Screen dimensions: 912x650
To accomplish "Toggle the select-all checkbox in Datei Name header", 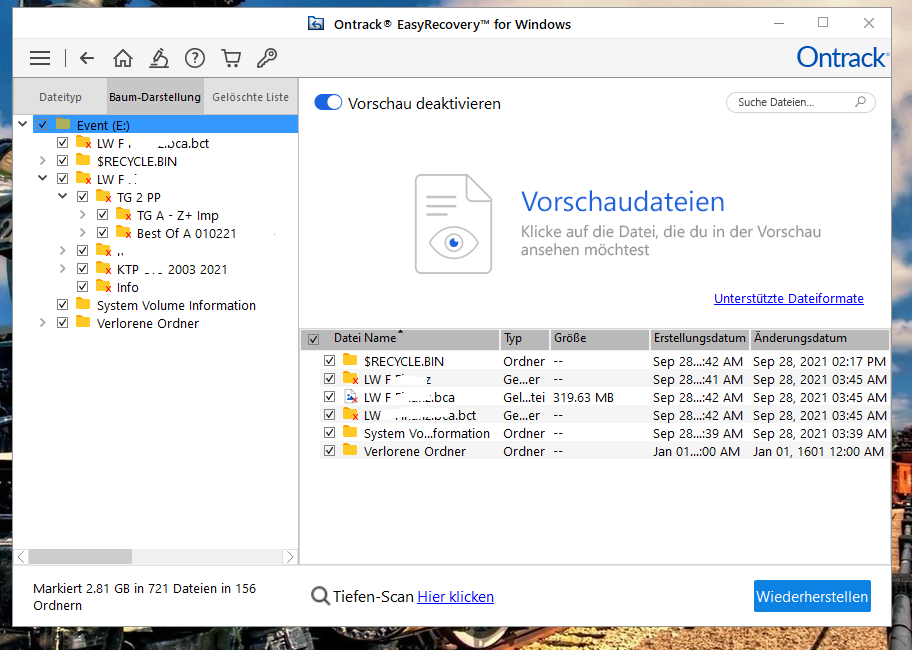I will (x=314, y=339).
